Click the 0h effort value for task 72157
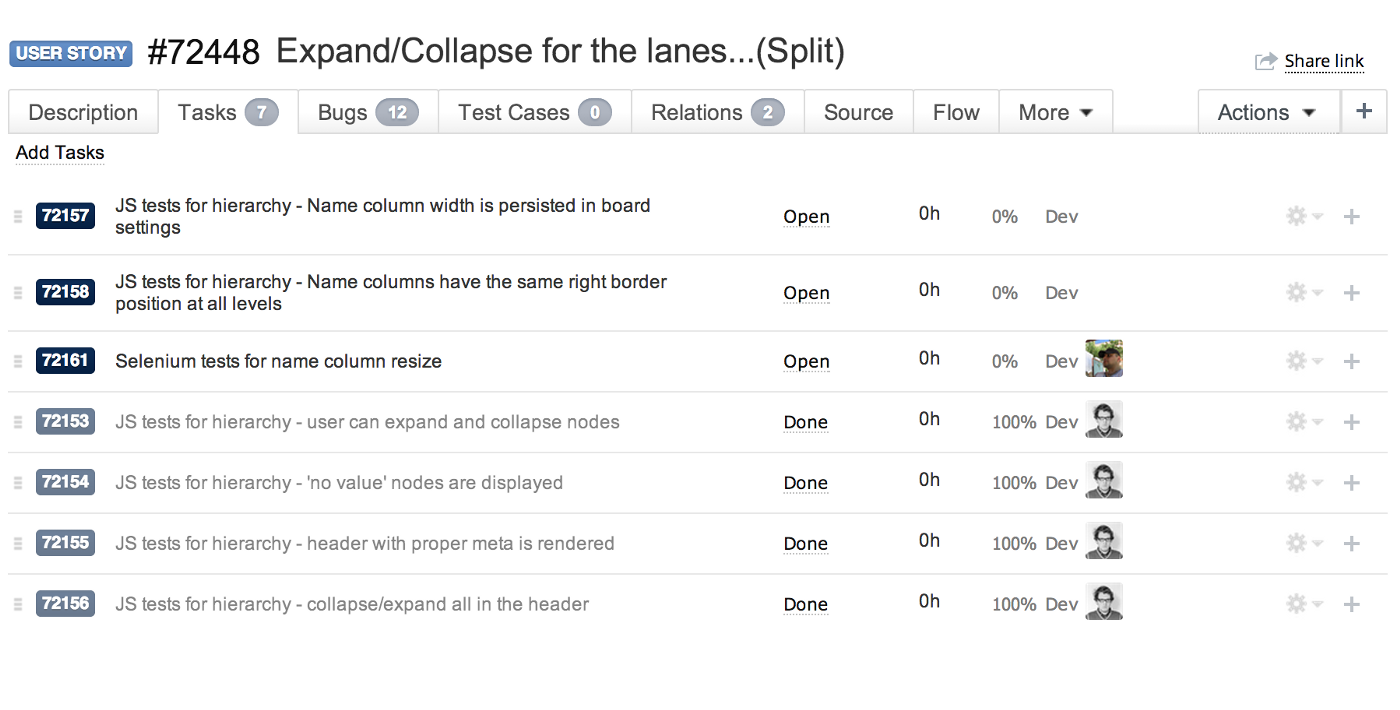 (929, 213)
